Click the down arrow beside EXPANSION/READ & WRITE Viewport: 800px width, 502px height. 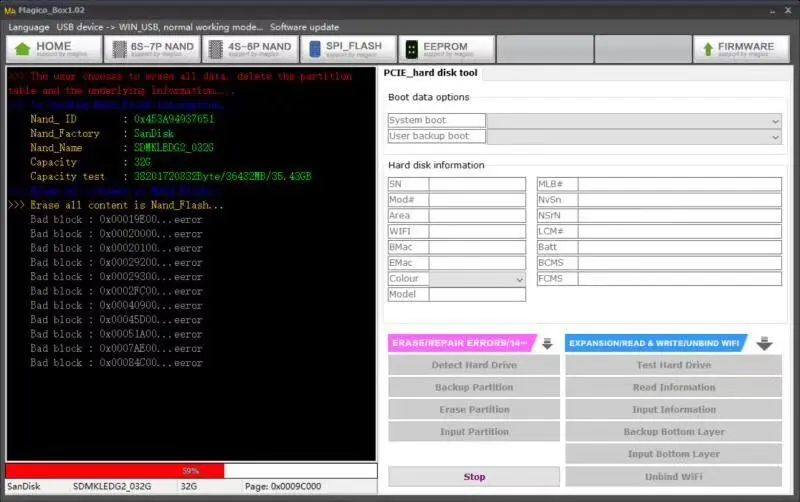pos(764,344)
